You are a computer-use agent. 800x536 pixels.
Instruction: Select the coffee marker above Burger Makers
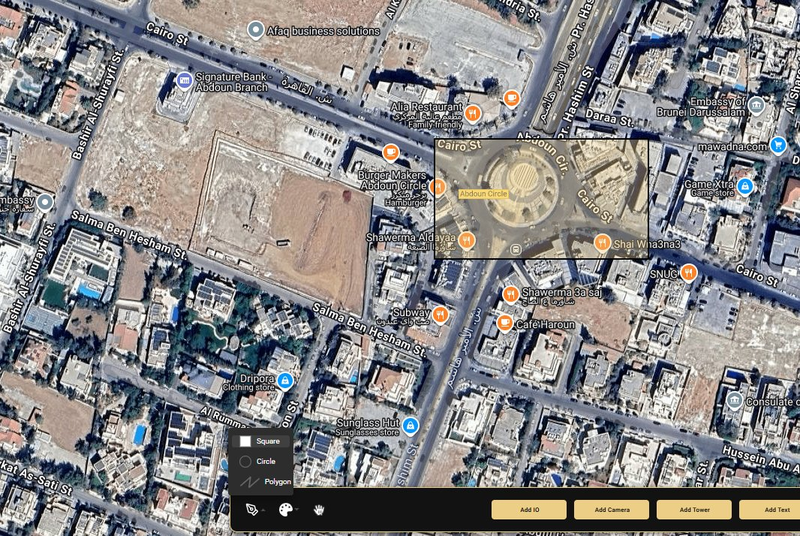click(390, 152)
